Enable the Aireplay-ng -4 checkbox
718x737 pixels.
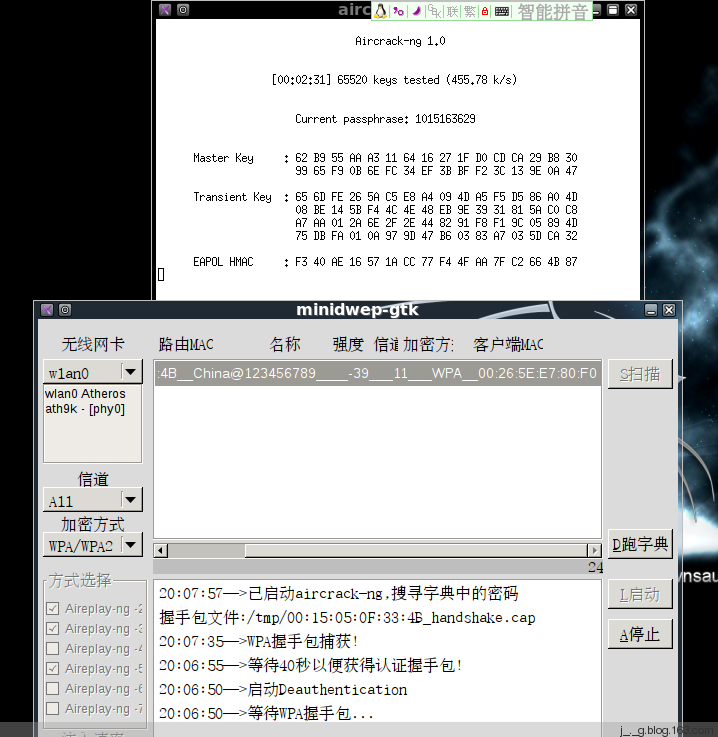tap(53, 649)
